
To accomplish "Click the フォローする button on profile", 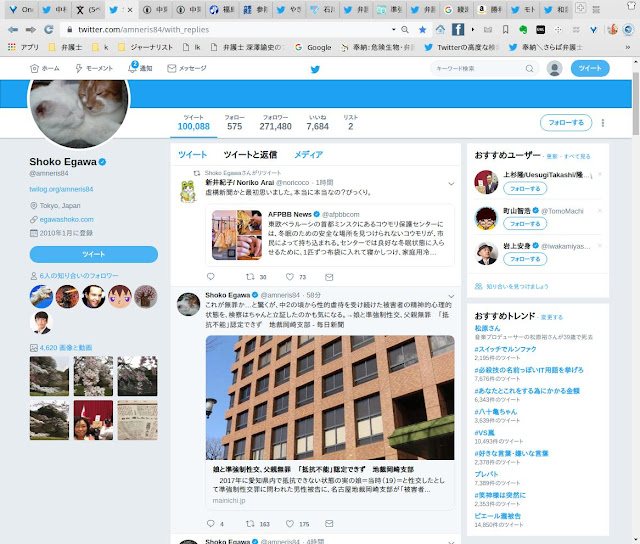I will [566, 122].
